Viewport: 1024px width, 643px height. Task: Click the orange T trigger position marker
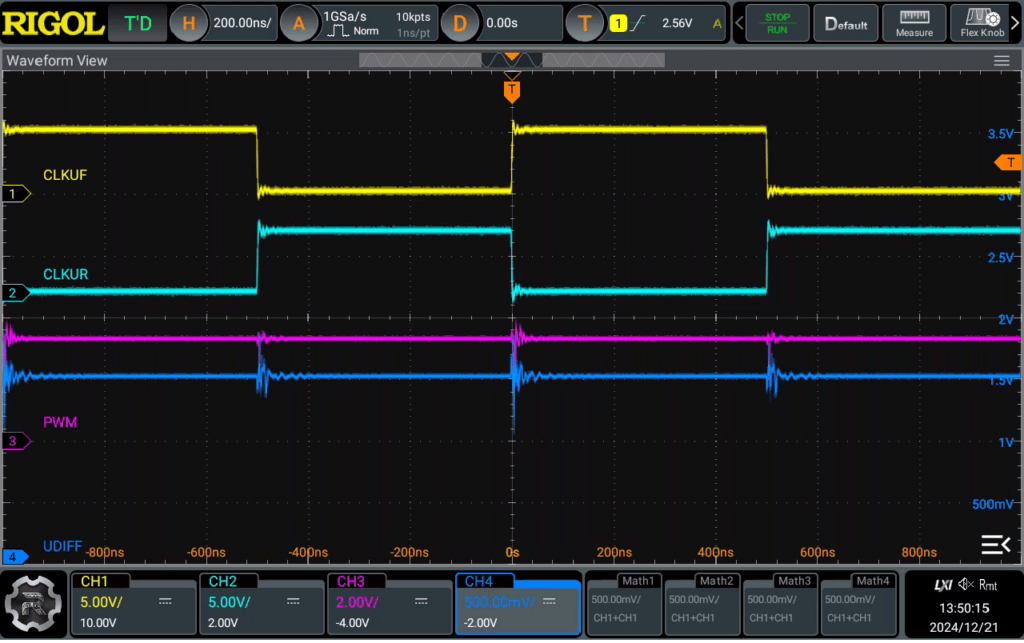512,91
